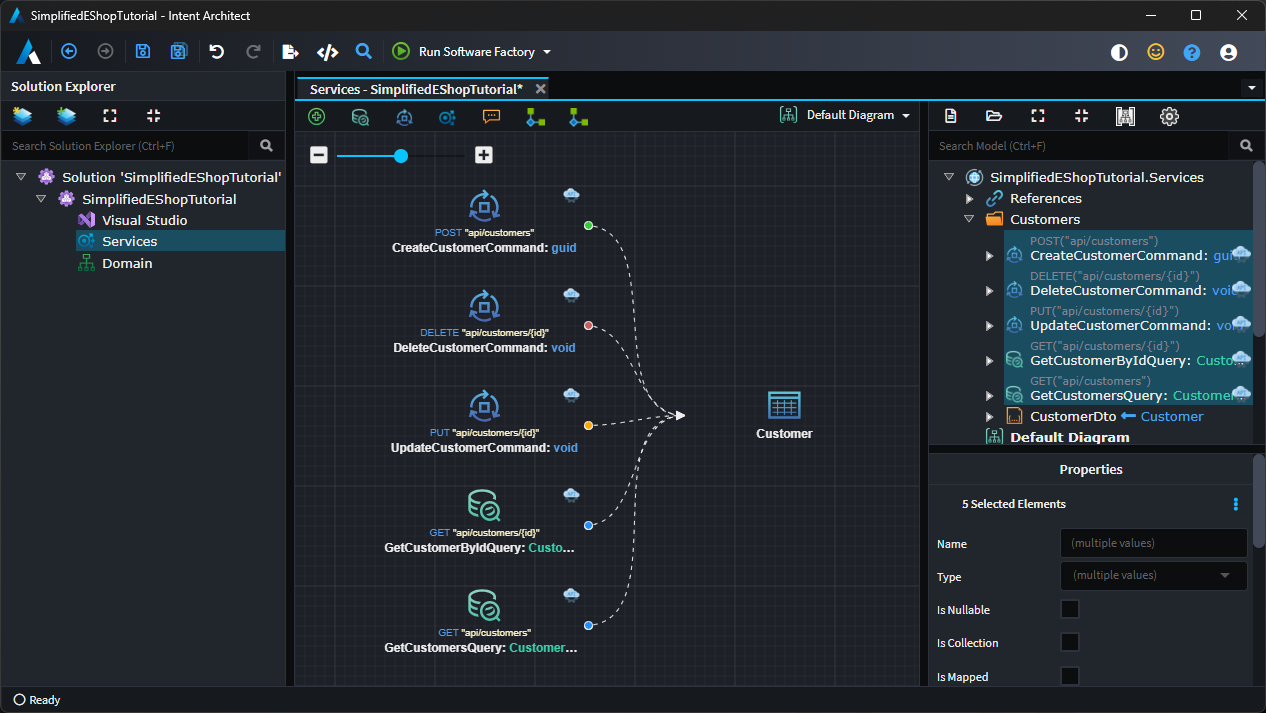Click the second green hierarchy layout icon
1266x713 pixels.
click(578, 117)
